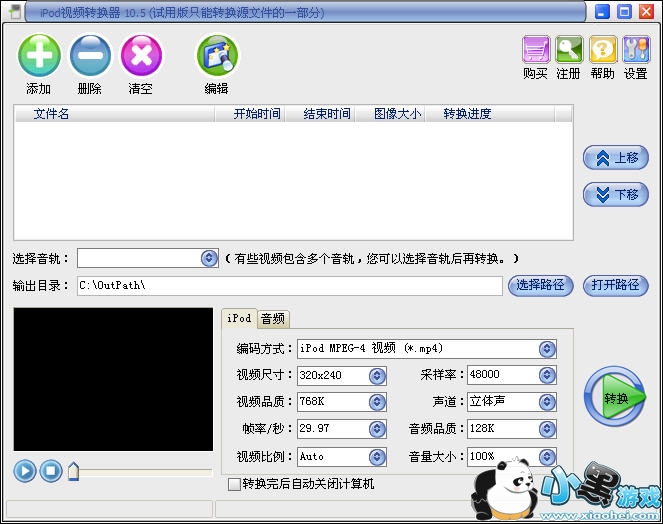The image size is (663, 524).
Task: Open the 音频品质 dropdown
Action: (x=547, y=429)
